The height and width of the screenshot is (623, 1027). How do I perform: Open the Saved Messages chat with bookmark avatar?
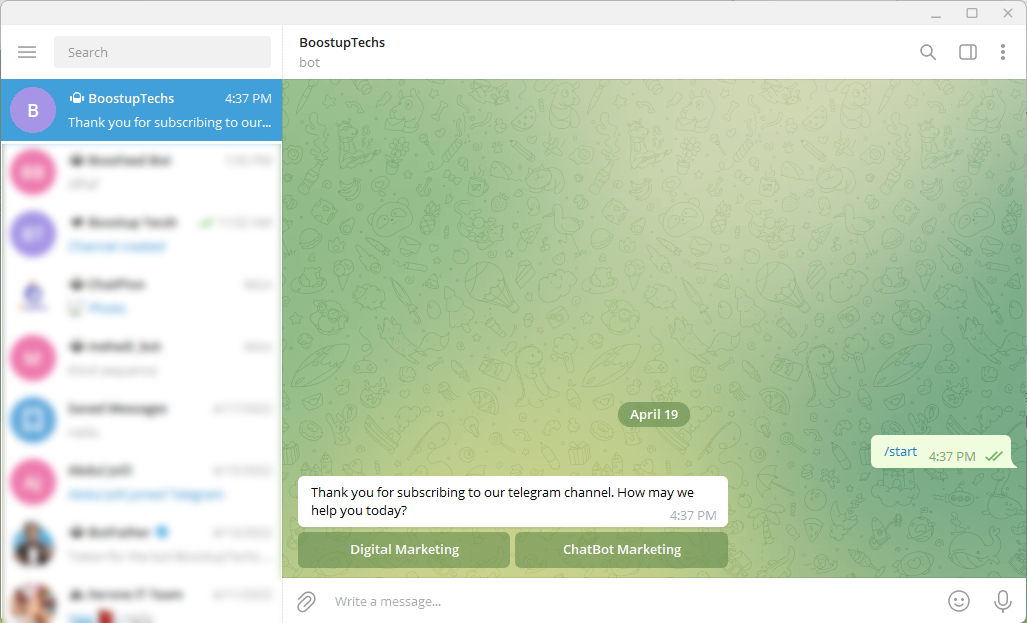(x=141, y=420)
